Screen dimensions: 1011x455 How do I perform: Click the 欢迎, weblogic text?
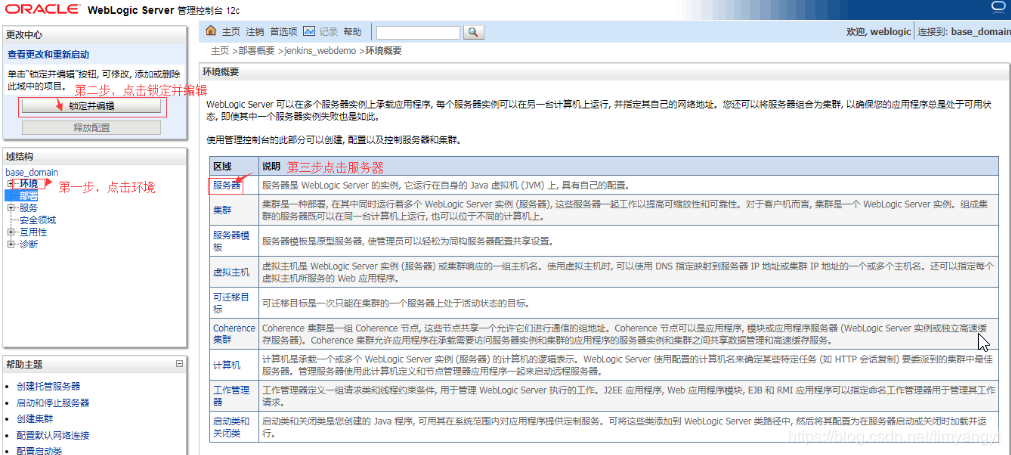coord(877,32)
